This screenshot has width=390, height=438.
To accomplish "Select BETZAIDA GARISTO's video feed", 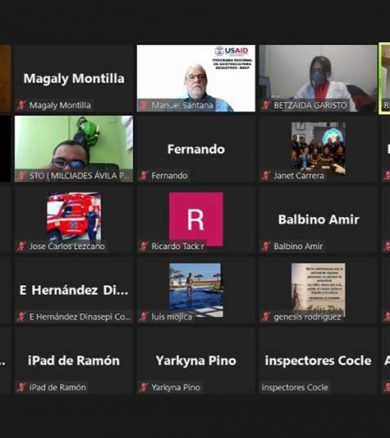I will click(x=318, y=78).
